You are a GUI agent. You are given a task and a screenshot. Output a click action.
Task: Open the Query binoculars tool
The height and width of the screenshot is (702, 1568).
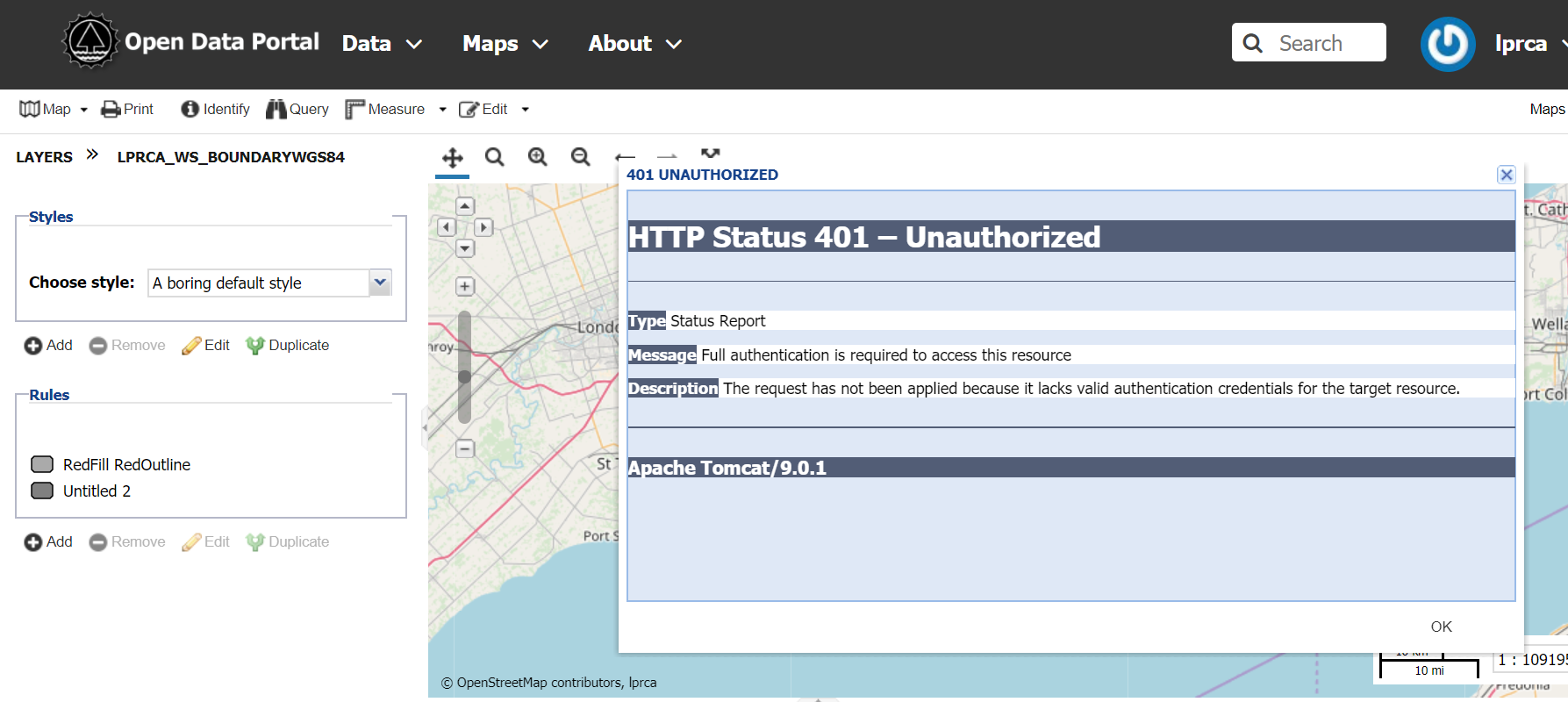point(297,109)
